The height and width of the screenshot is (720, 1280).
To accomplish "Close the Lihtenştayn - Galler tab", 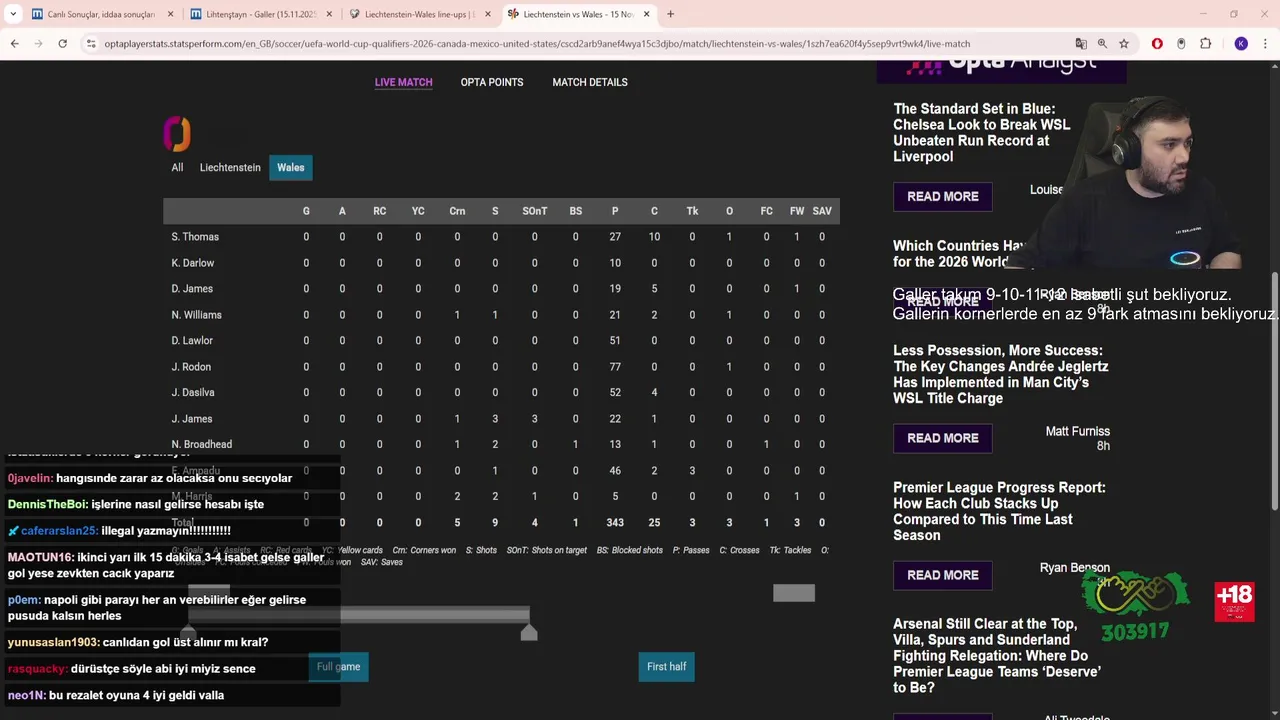I will point(329,14).
